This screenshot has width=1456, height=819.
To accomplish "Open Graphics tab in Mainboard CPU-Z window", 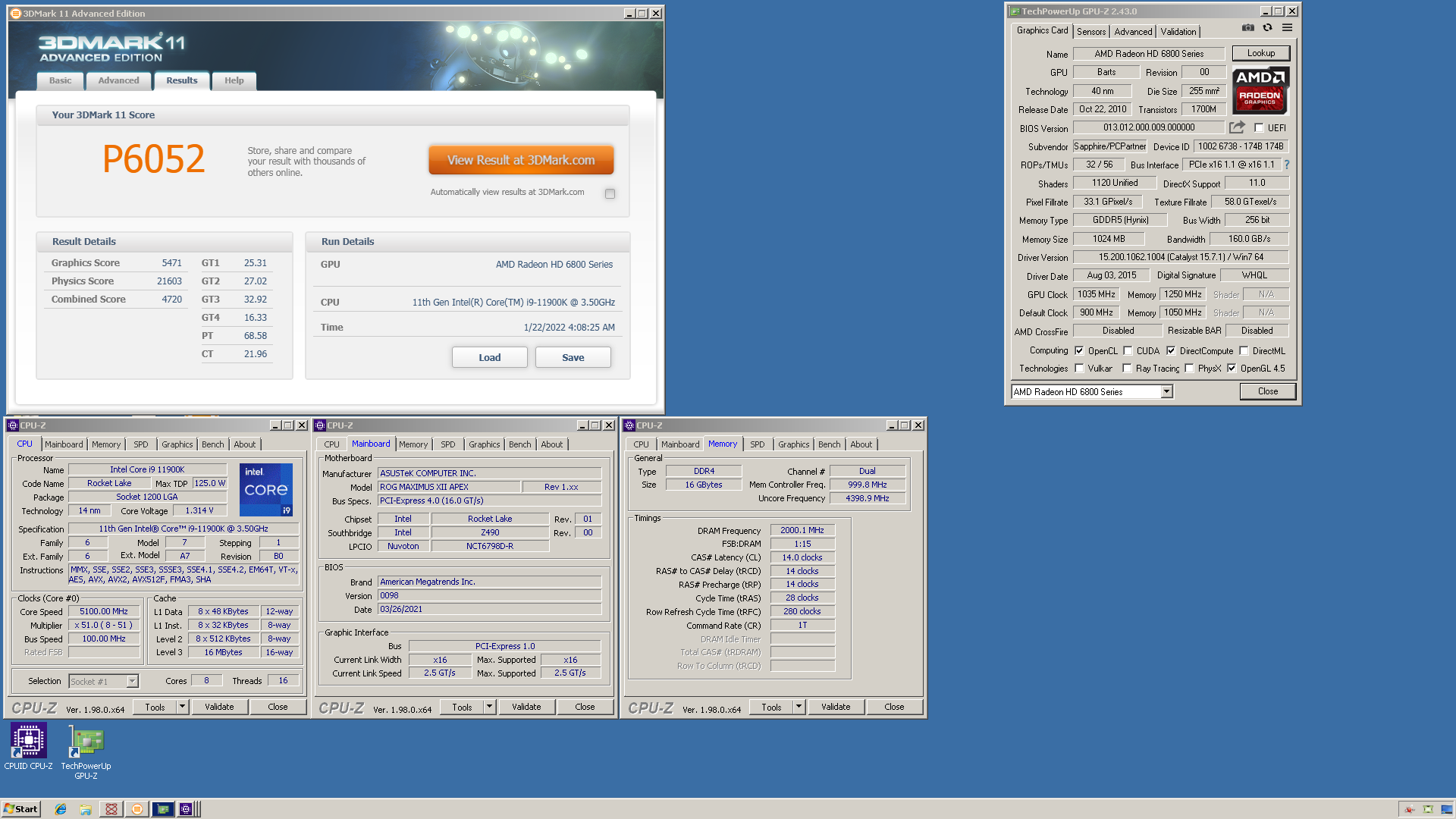I will [484, 444].
